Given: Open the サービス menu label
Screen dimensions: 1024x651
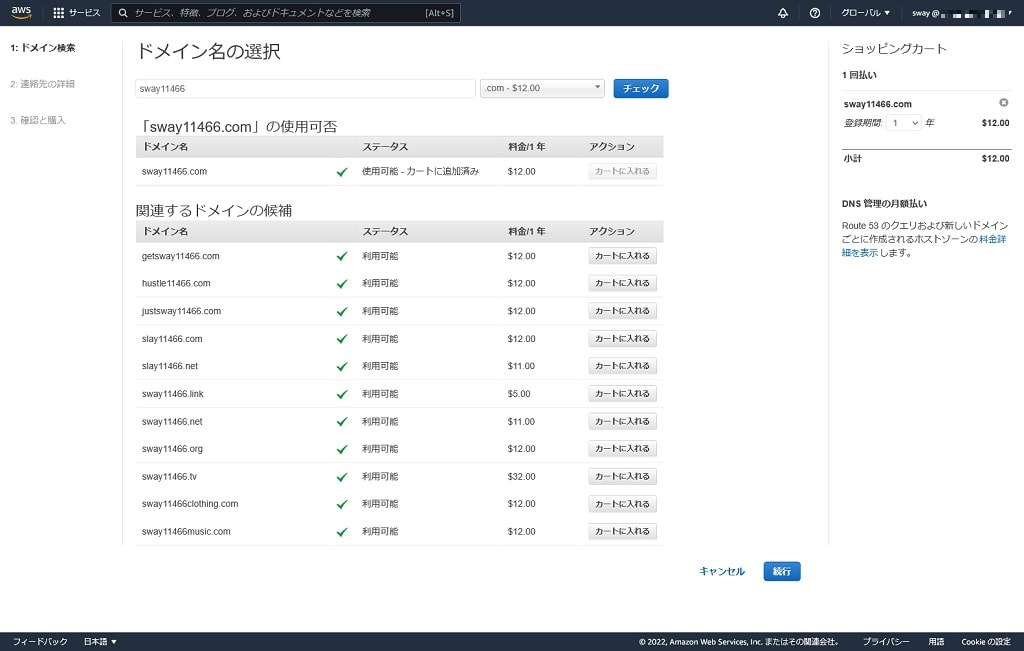Looking at the screenshot, I should pyautogui.click(x=84, y=12).
